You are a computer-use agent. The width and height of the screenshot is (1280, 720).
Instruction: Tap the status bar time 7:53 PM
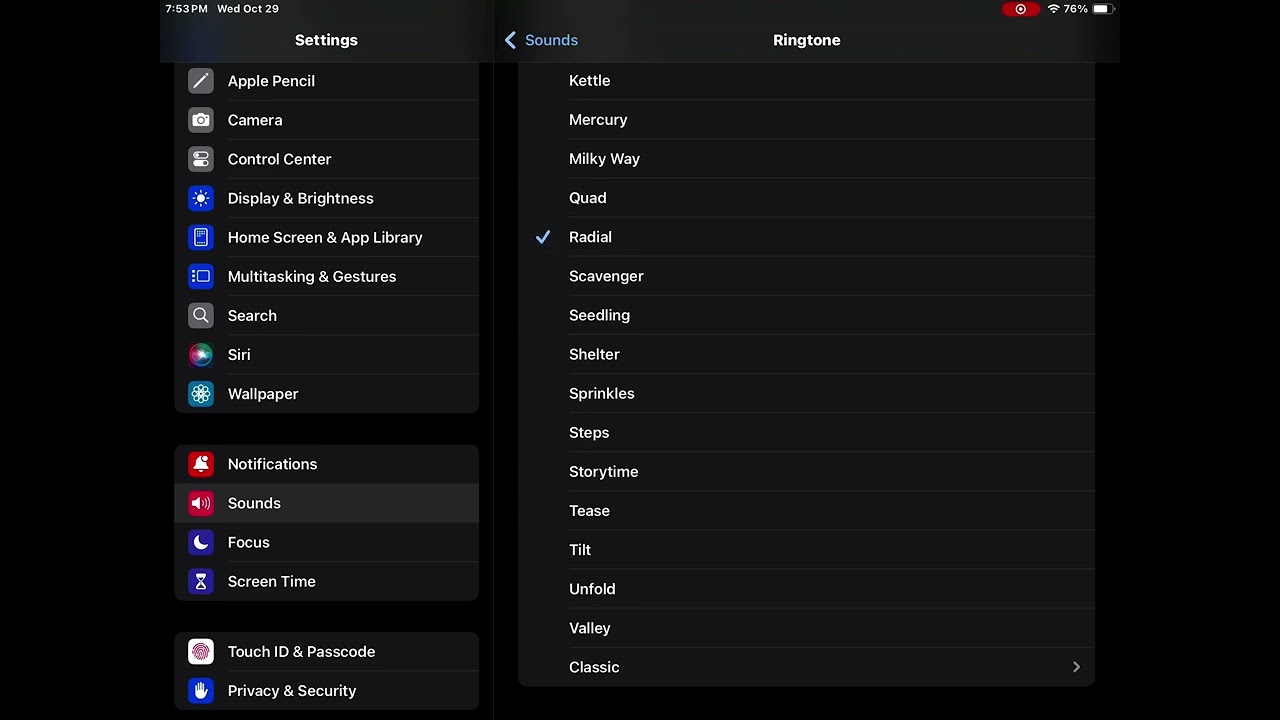pos(186,9)
